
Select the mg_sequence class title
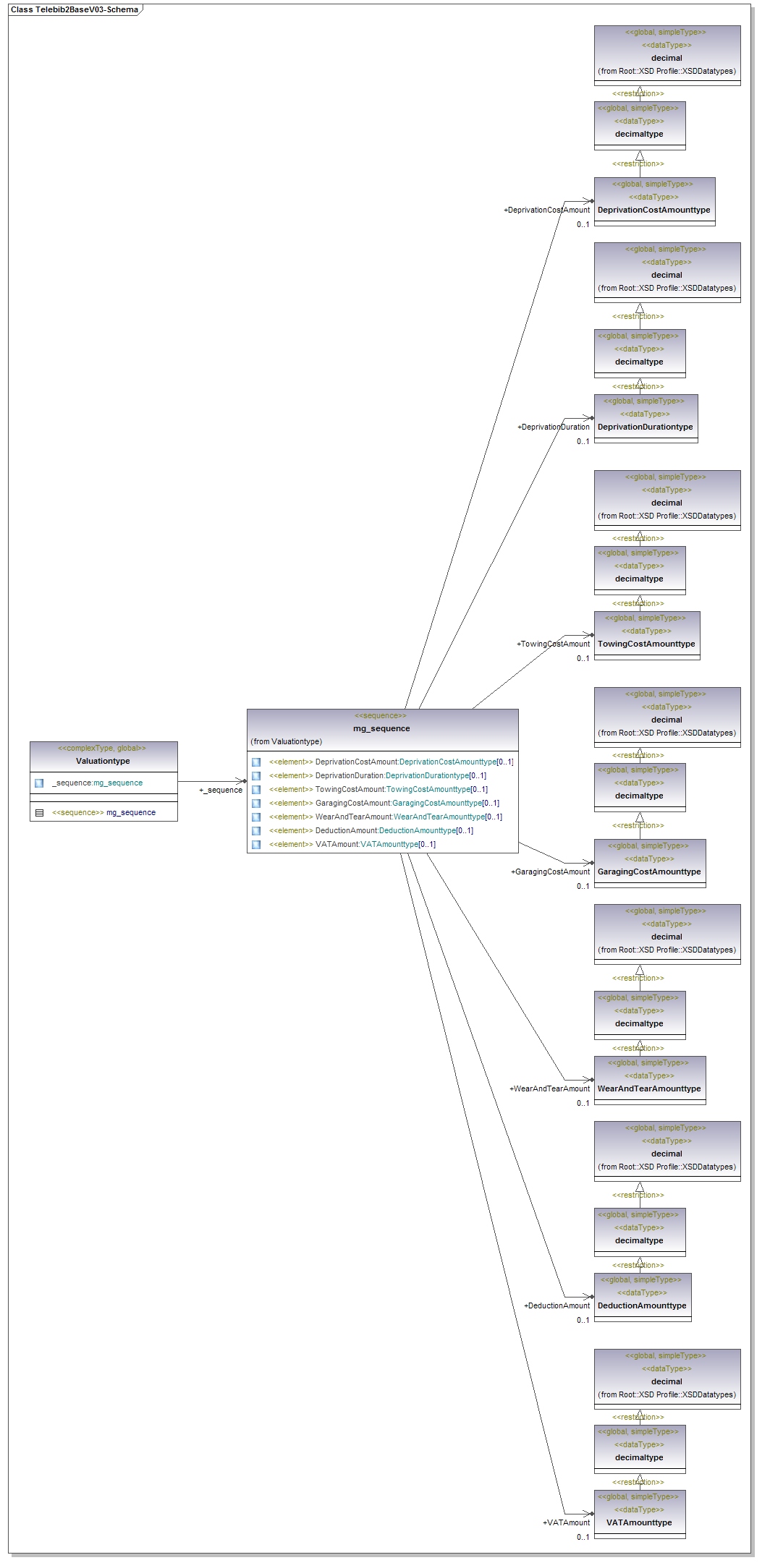[381, 728]
